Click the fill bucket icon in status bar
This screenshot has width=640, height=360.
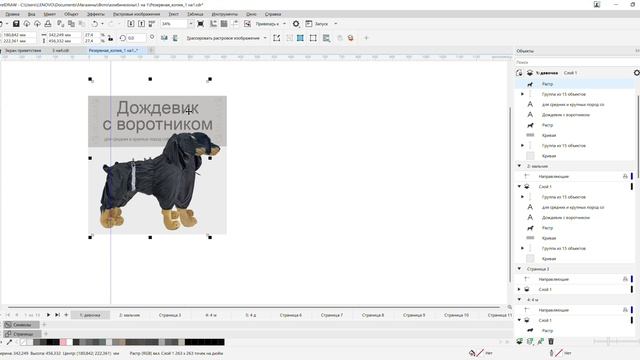472,353
